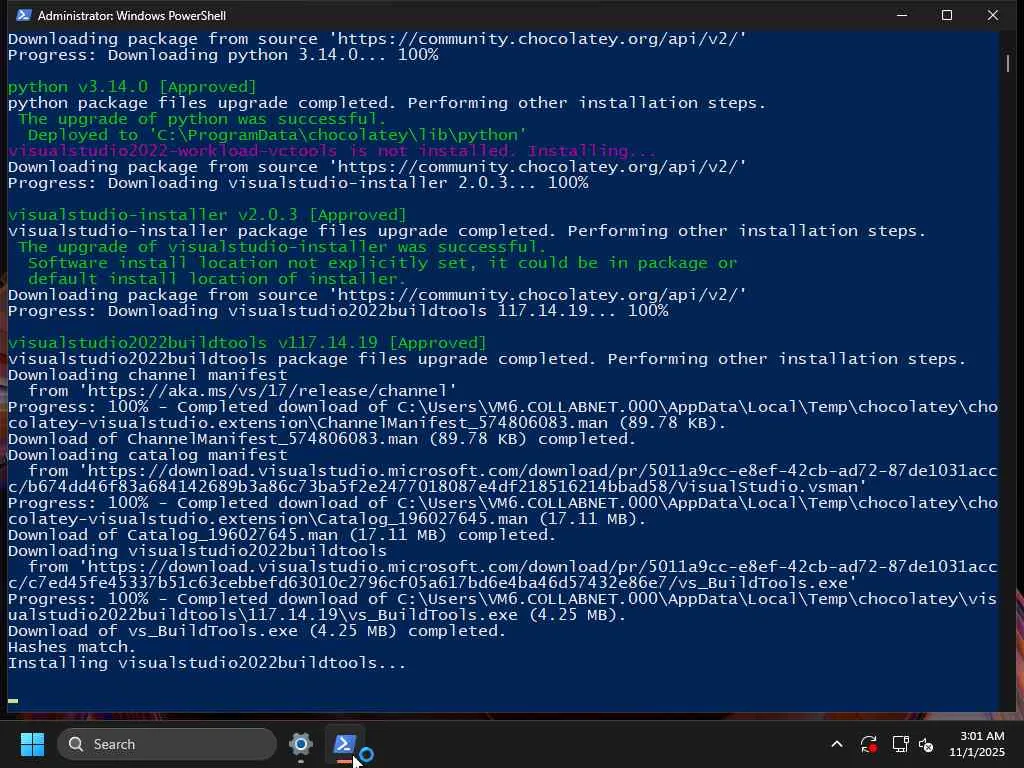This screenshot has height=768, width=1024.
Task: Click 'The upgrade of visualstudio-installer was successful.'
Action: 281,247
